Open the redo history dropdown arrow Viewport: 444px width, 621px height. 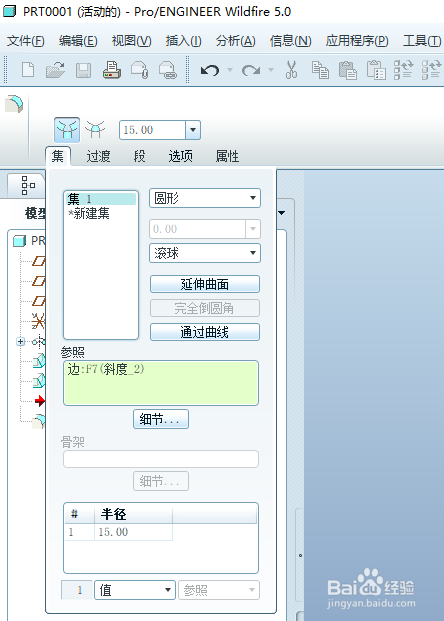pos(271,70)
